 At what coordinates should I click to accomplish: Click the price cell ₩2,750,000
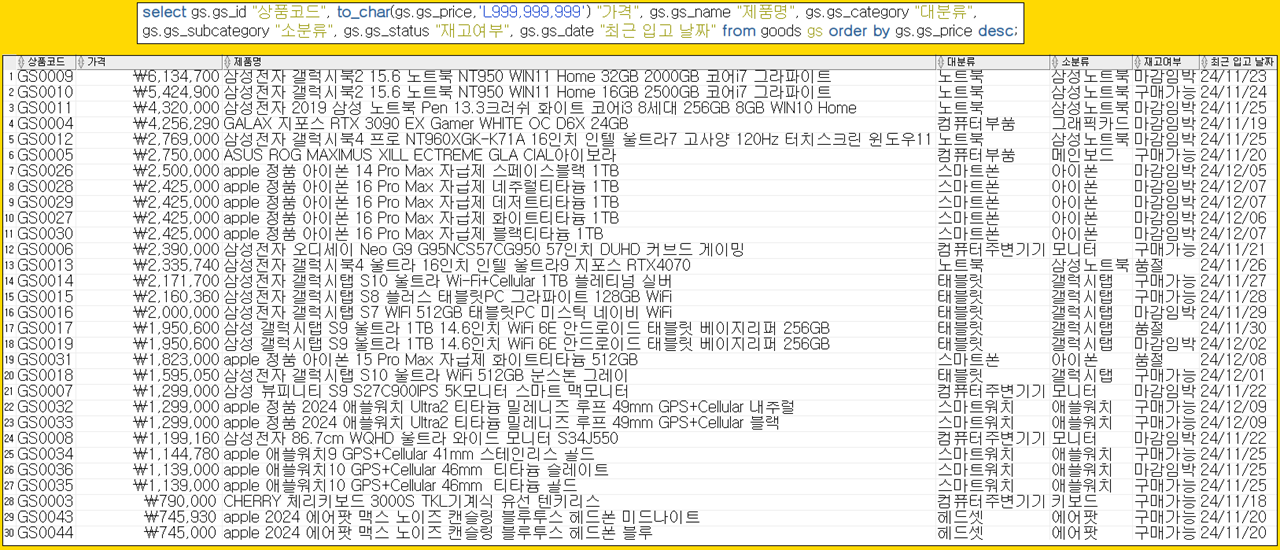pyautogui.click(x=176, y=155)
